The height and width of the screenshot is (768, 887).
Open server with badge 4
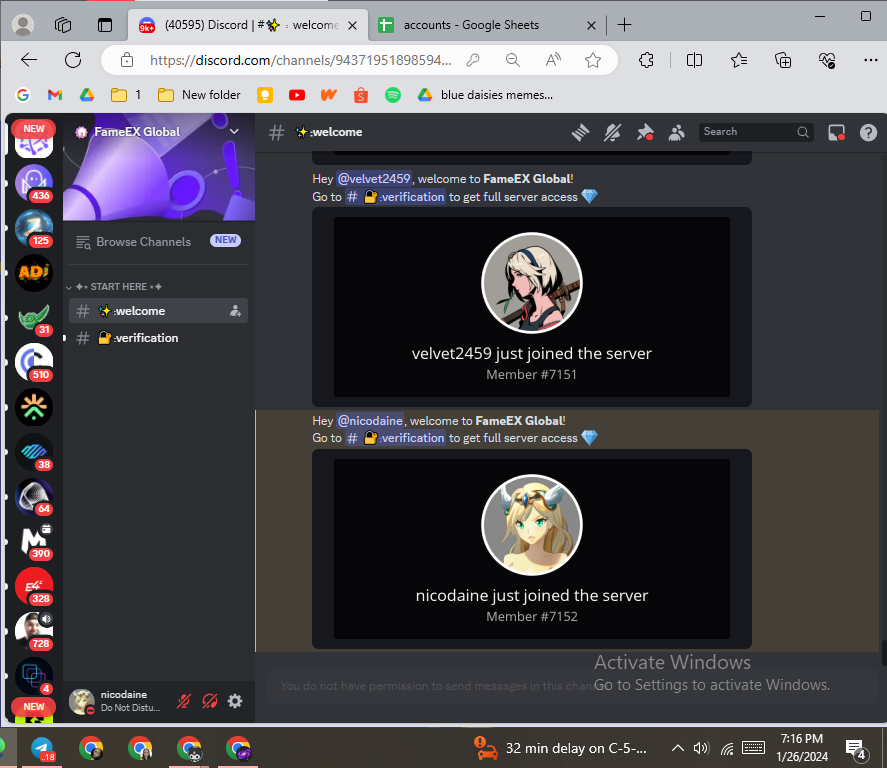pyautogui.click(x=34, y=676)
